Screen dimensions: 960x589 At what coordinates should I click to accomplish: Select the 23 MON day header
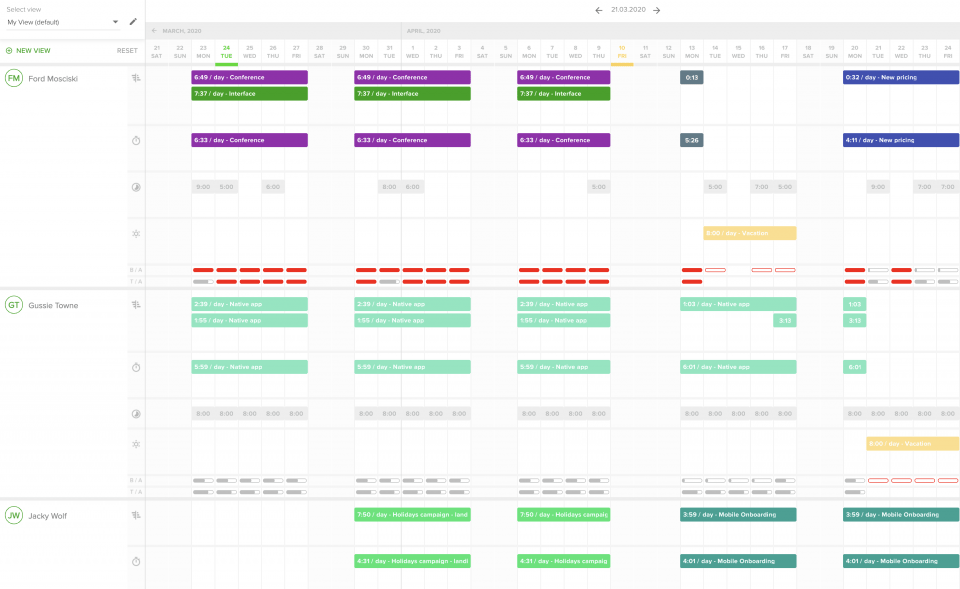[x=203, y=52]
